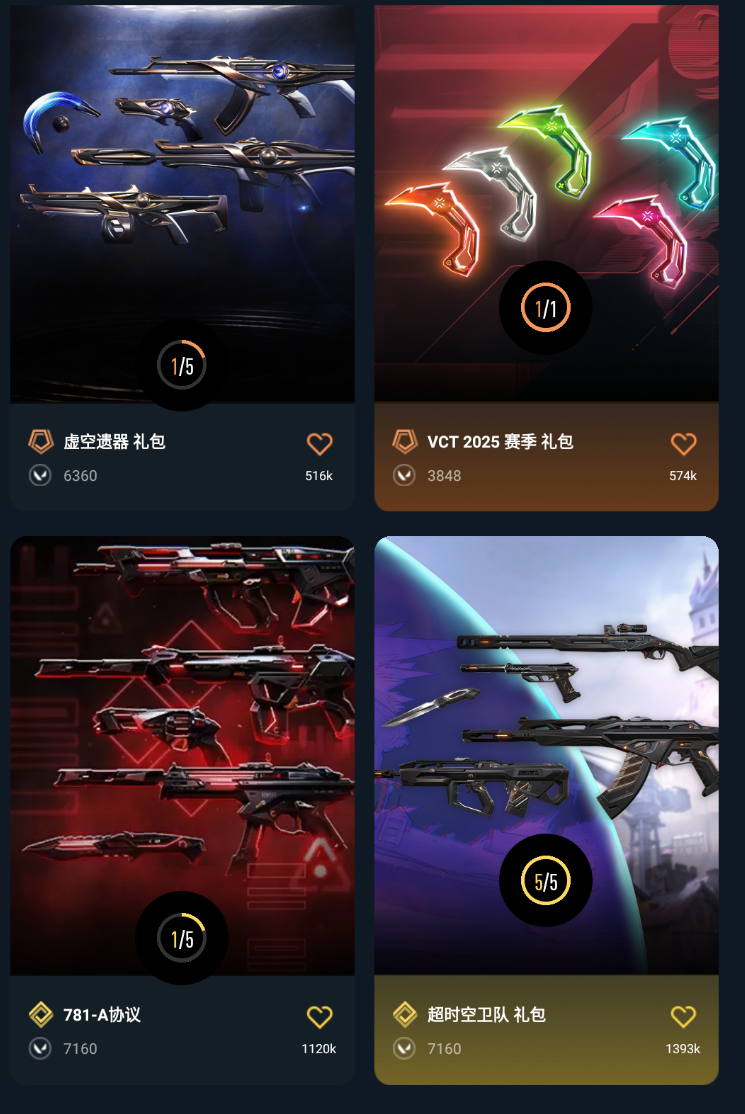Click the 1/1 progress circle on VCT bundle
The height and width of the screenshot is (1114, 745).
[545, 308]
